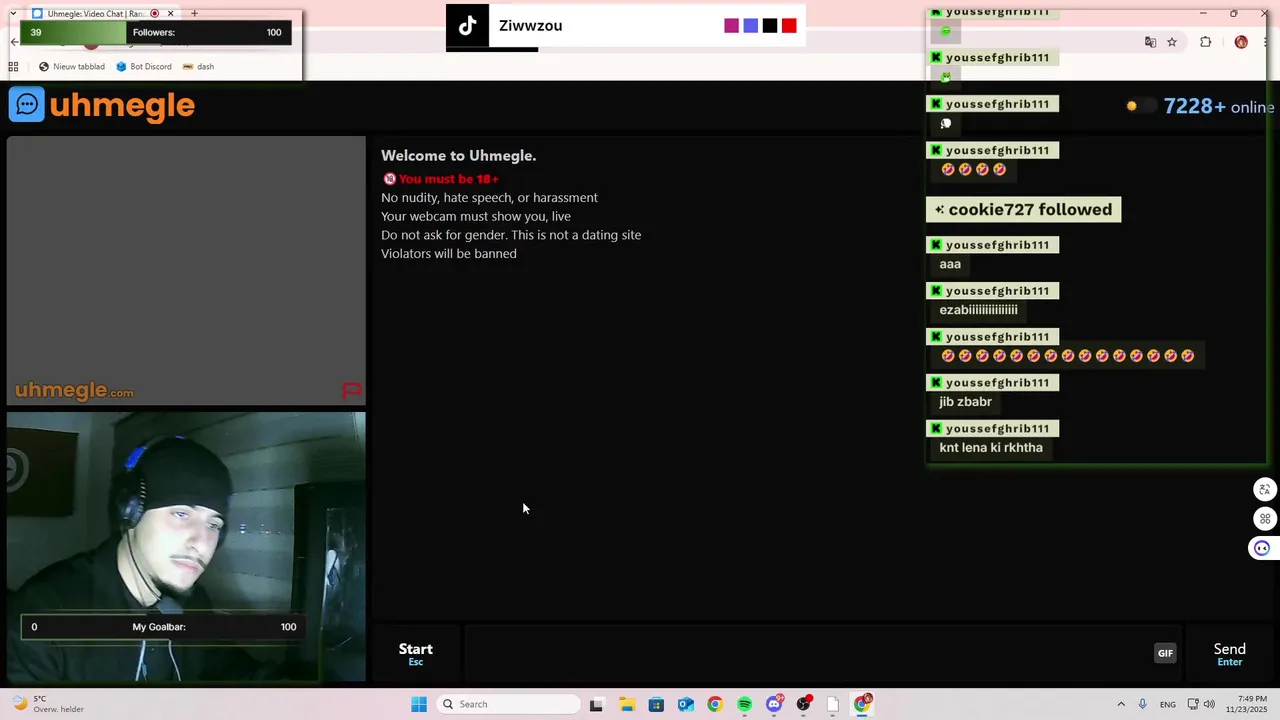Open OBS Studio from the taskbar
The height and width of the screenshot is (720, 1280).
(804, 704)
